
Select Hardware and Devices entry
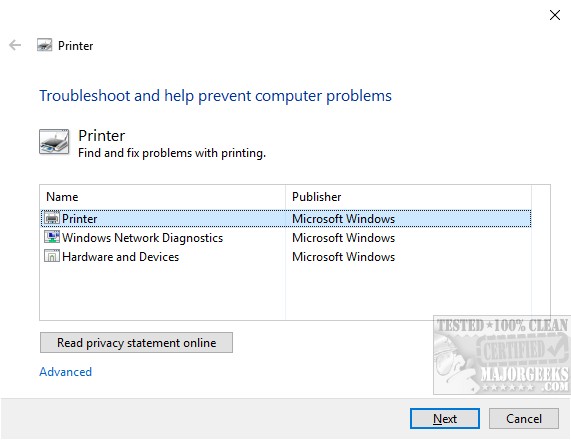pos(286,256)
